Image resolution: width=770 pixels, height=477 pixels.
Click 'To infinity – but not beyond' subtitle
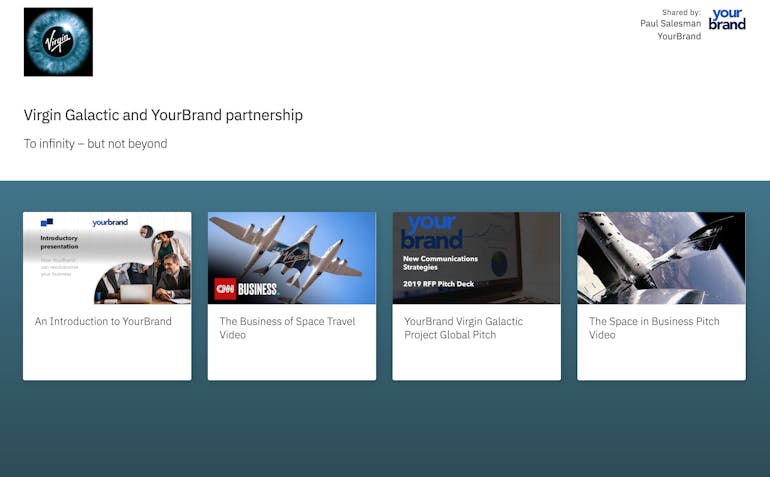[x=95, y=144]
